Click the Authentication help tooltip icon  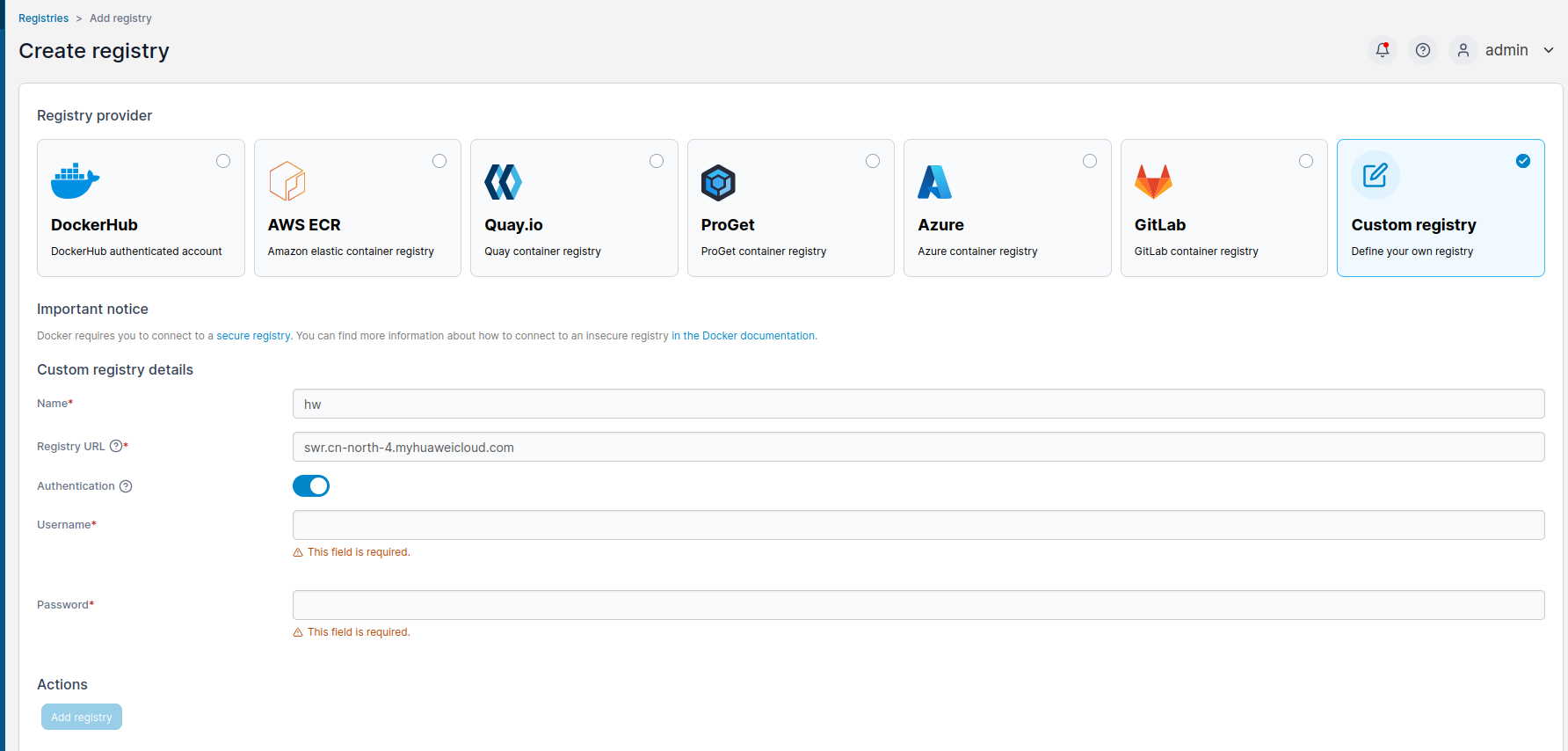click(x=126, y=486)
